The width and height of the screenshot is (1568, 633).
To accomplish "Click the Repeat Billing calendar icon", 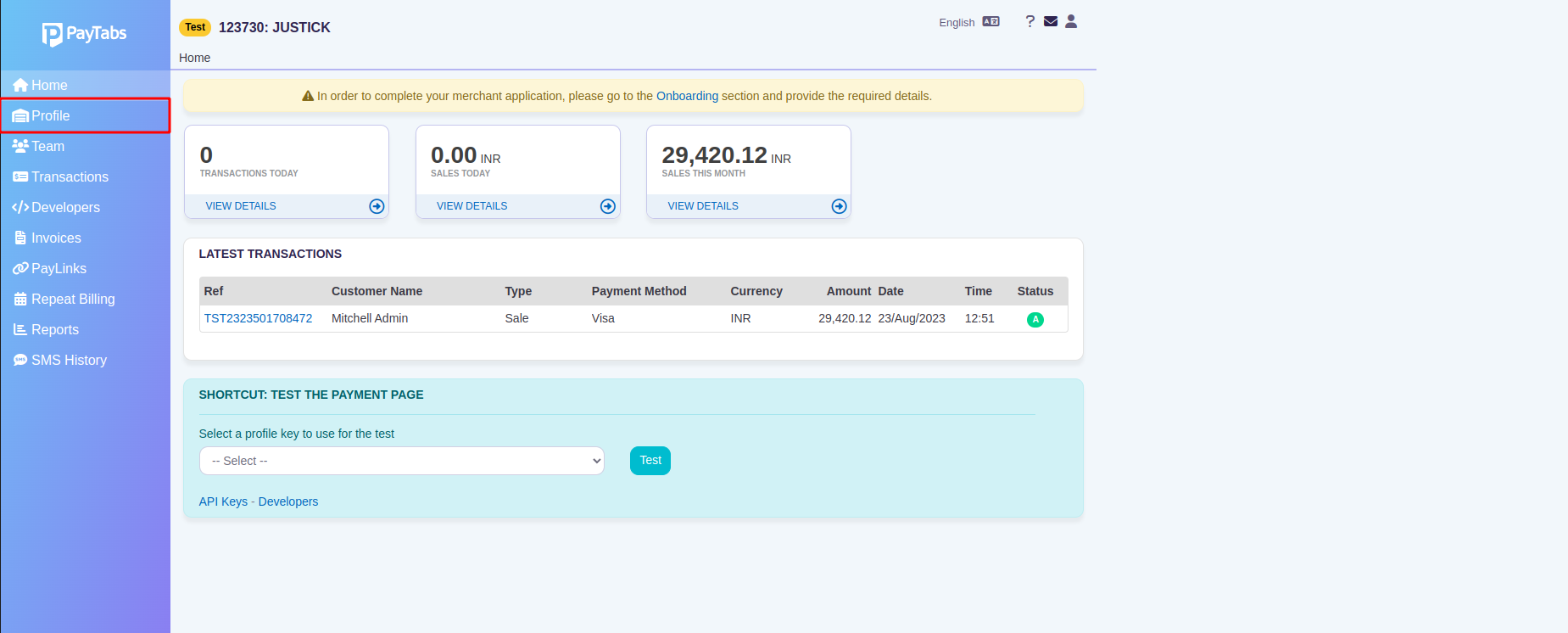I will coord(20,299).
